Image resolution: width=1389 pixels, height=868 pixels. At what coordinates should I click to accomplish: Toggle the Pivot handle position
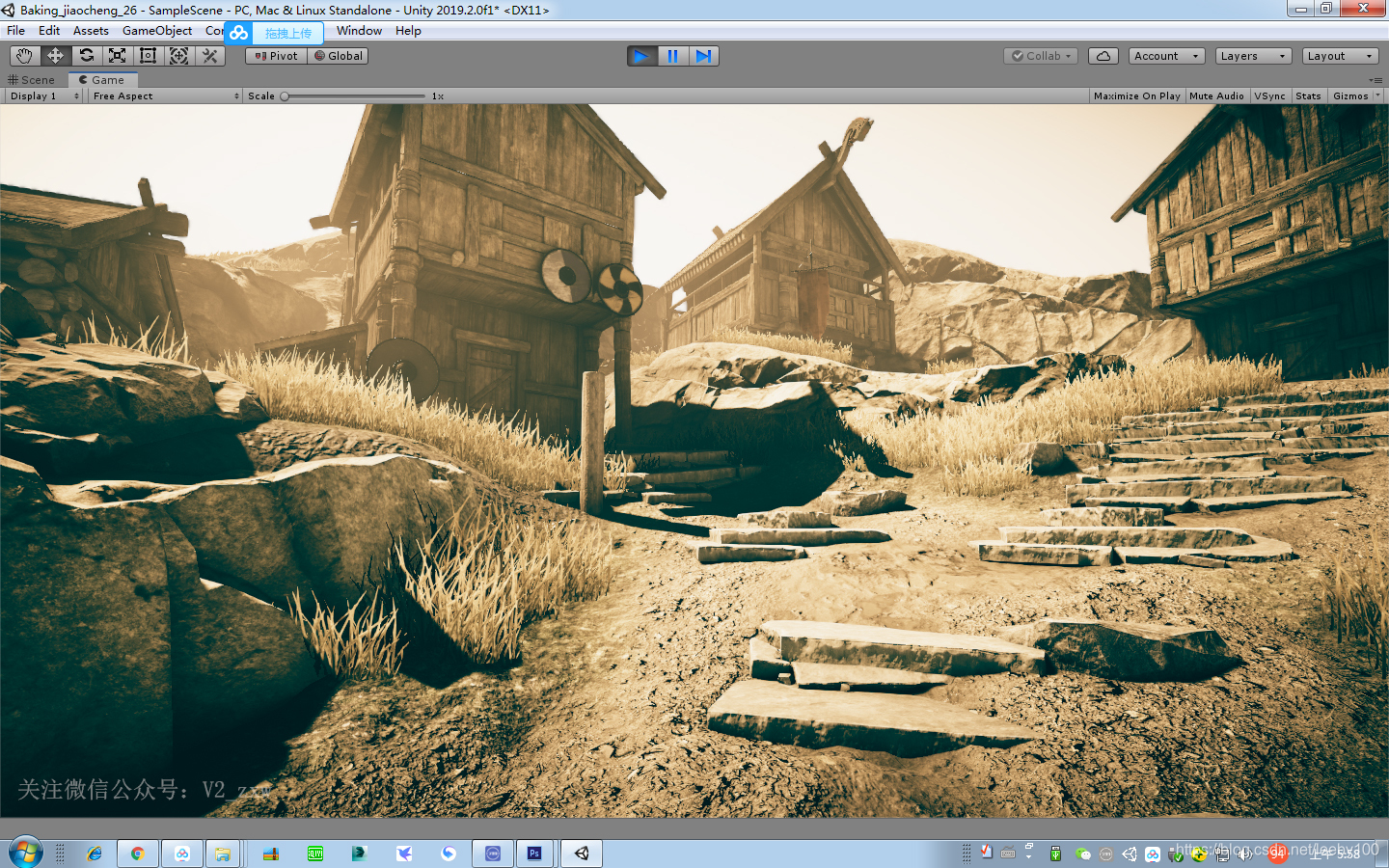click(x=277, y=56)
